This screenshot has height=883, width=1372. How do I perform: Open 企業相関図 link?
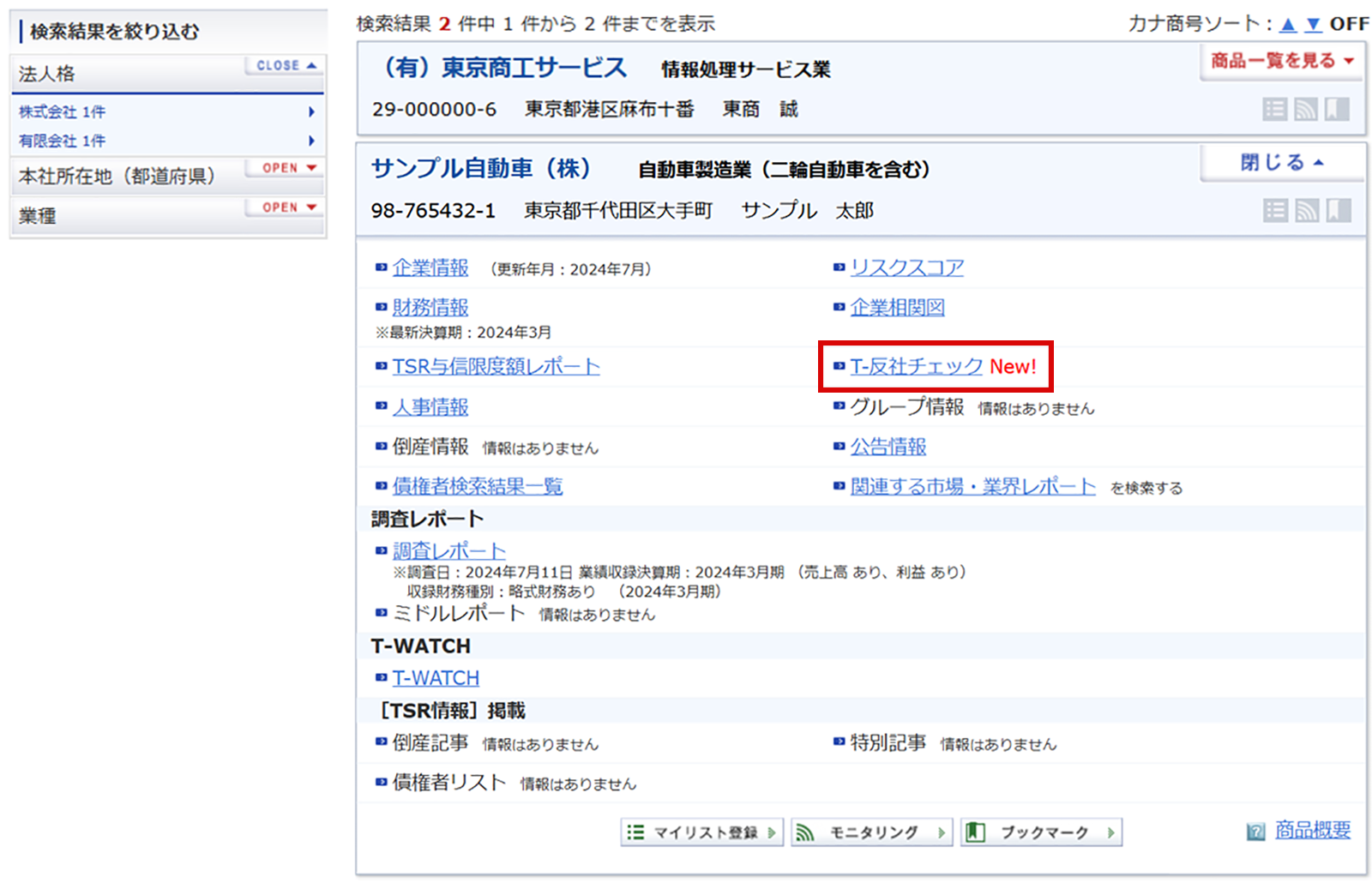[898, 308]
